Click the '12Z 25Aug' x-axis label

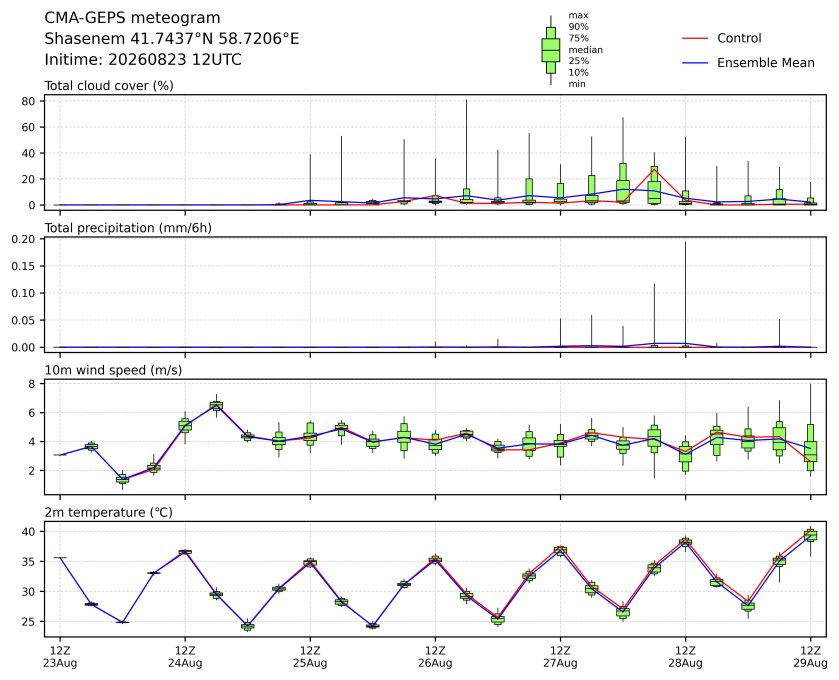point(310,657)
